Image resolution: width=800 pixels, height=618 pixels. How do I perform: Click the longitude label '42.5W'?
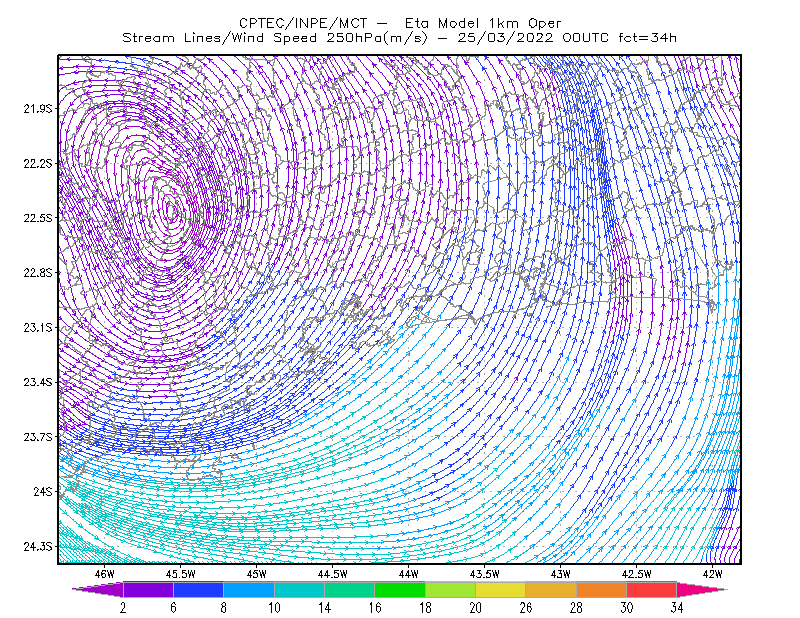tap(637, 574)
